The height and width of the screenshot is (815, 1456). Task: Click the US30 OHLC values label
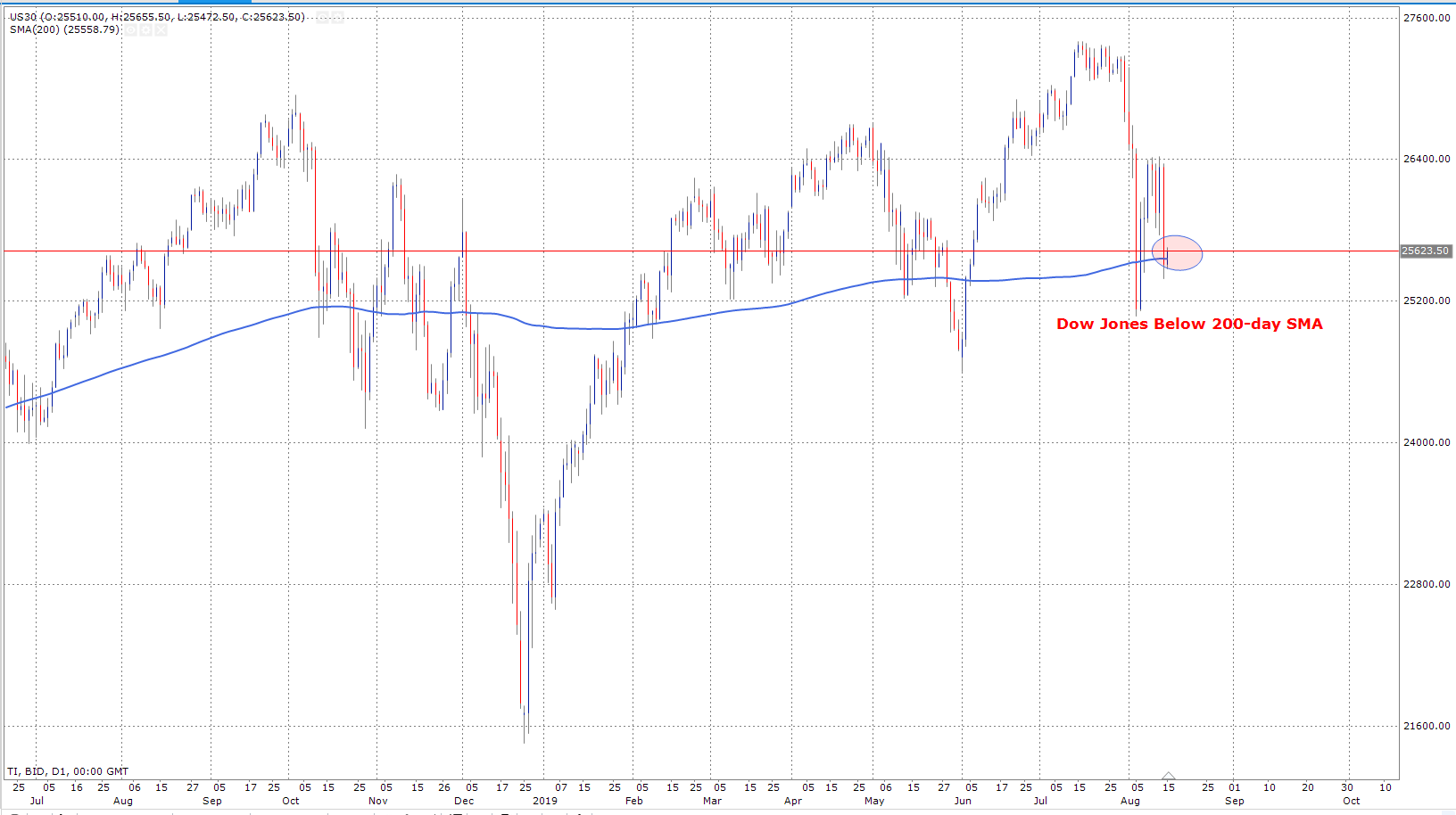pos(157,17)
